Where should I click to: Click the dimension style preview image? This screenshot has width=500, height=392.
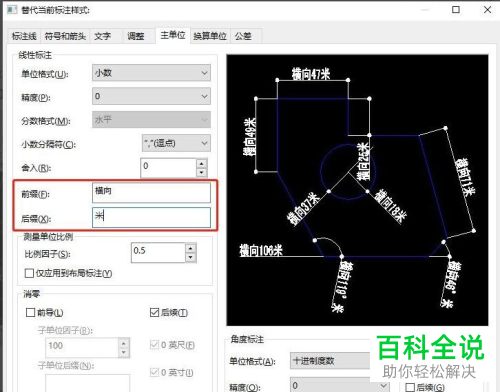pyautogui.click(x=357, y=190)
